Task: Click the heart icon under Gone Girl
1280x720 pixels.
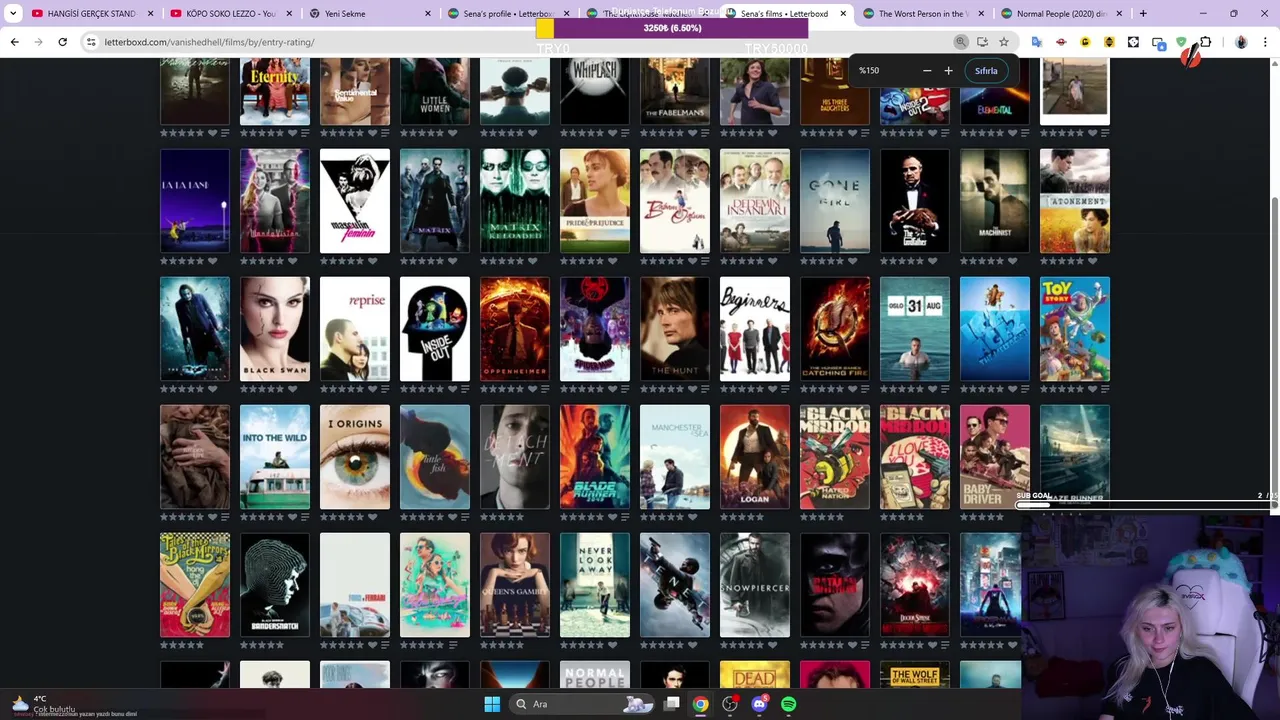Action: tap(852, 261)
